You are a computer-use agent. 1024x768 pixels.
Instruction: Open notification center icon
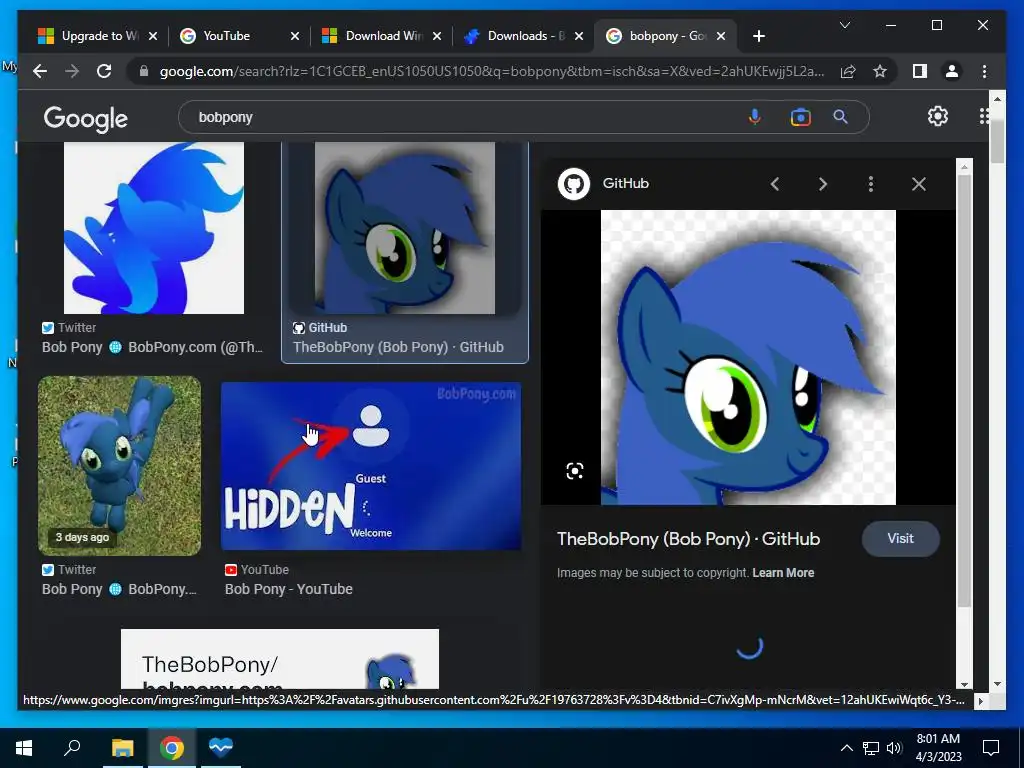[x=991, y=748]
